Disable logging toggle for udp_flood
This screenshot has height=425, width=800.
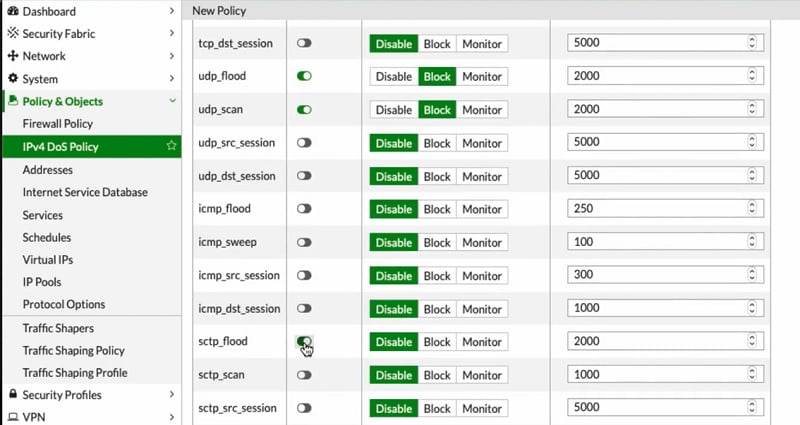pos(304,76)
